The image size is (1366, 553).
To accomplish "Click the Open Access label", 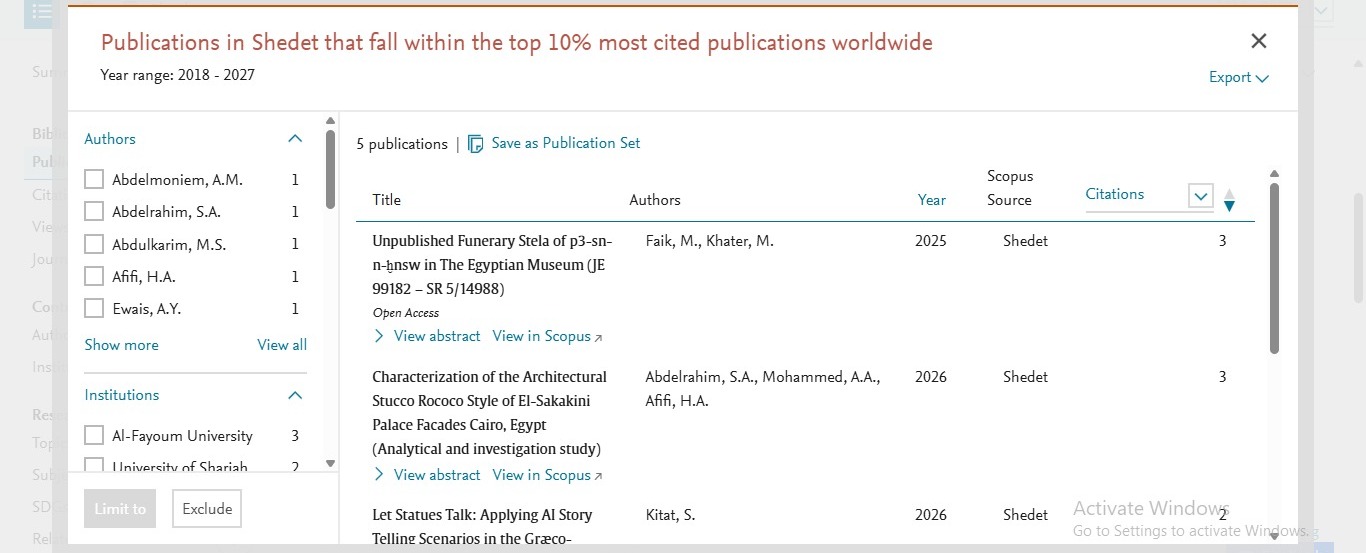I will tap(405, 313).
